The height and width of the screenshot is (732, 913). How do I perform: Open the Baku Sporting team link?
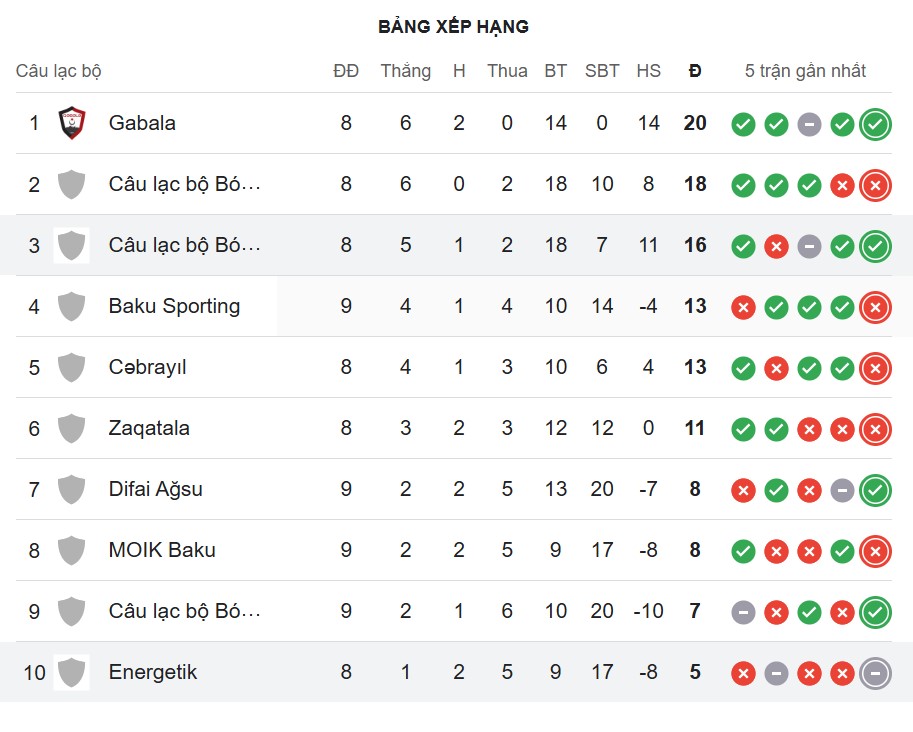[x=174, y=306]
